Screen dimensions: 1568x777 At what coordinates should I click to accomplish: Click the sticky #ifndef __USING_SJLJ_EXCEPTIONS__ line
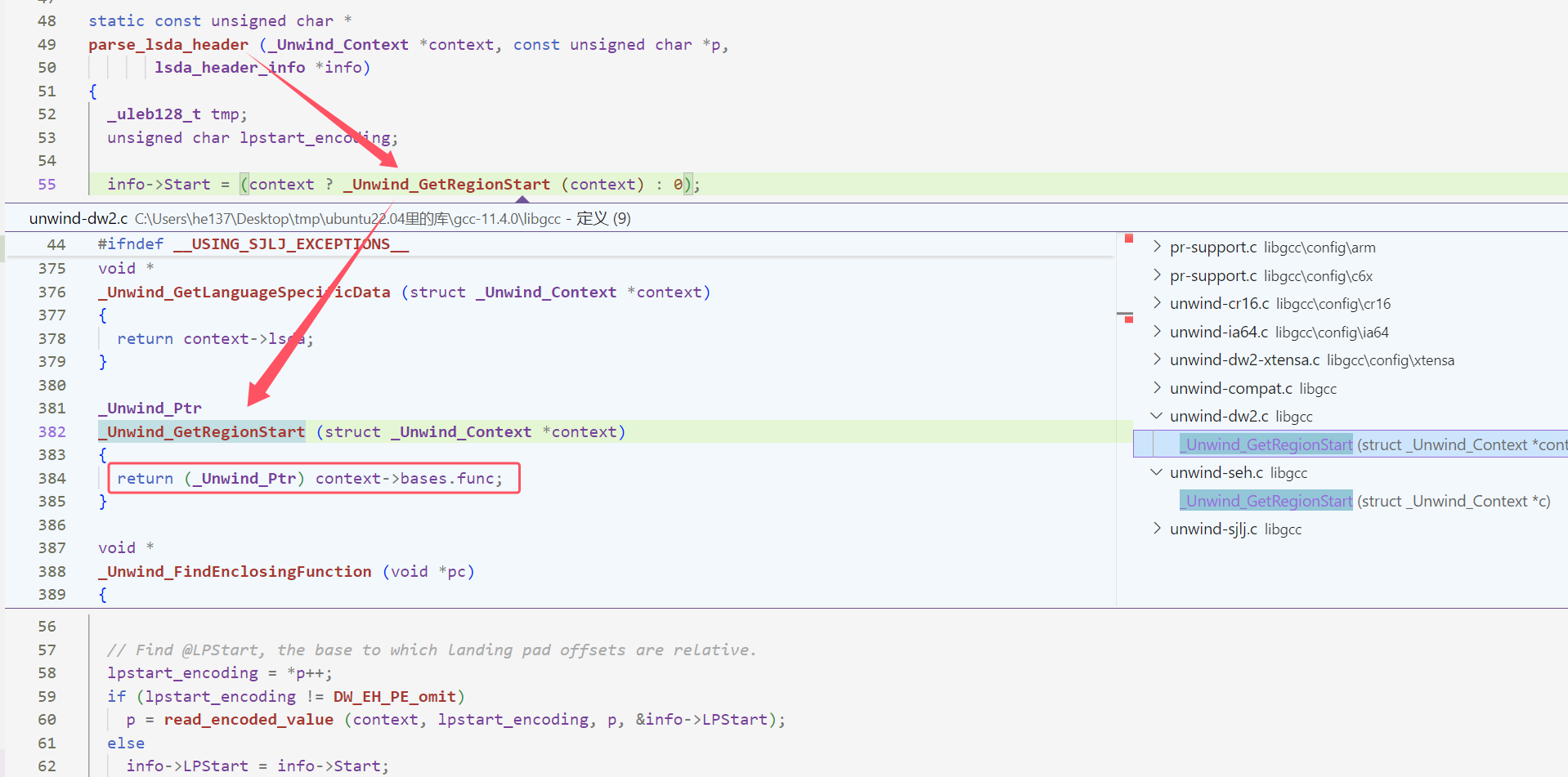coord(253,244)
